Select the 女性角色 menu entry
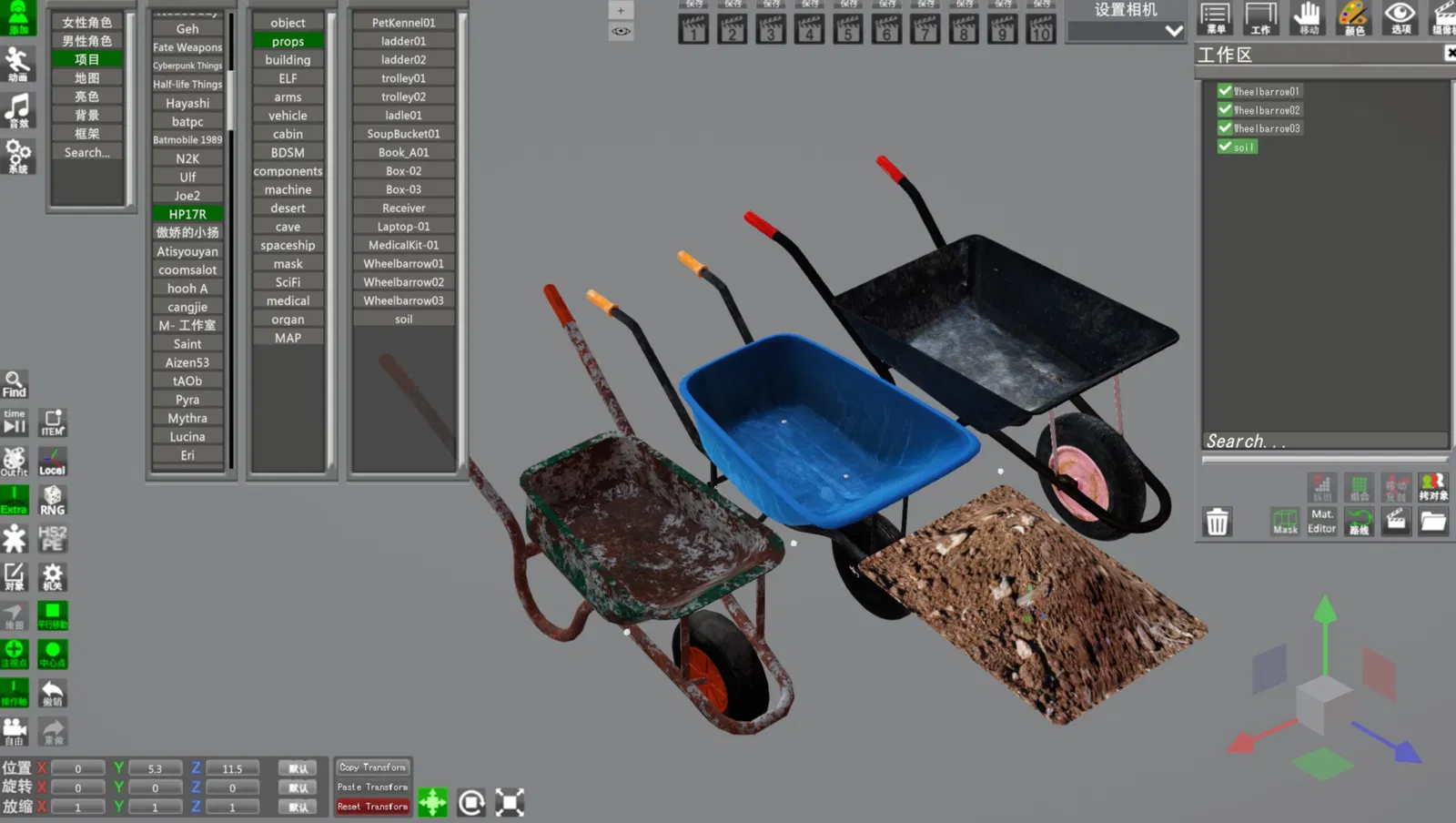The image size is (1456, 823). [87, 22]
